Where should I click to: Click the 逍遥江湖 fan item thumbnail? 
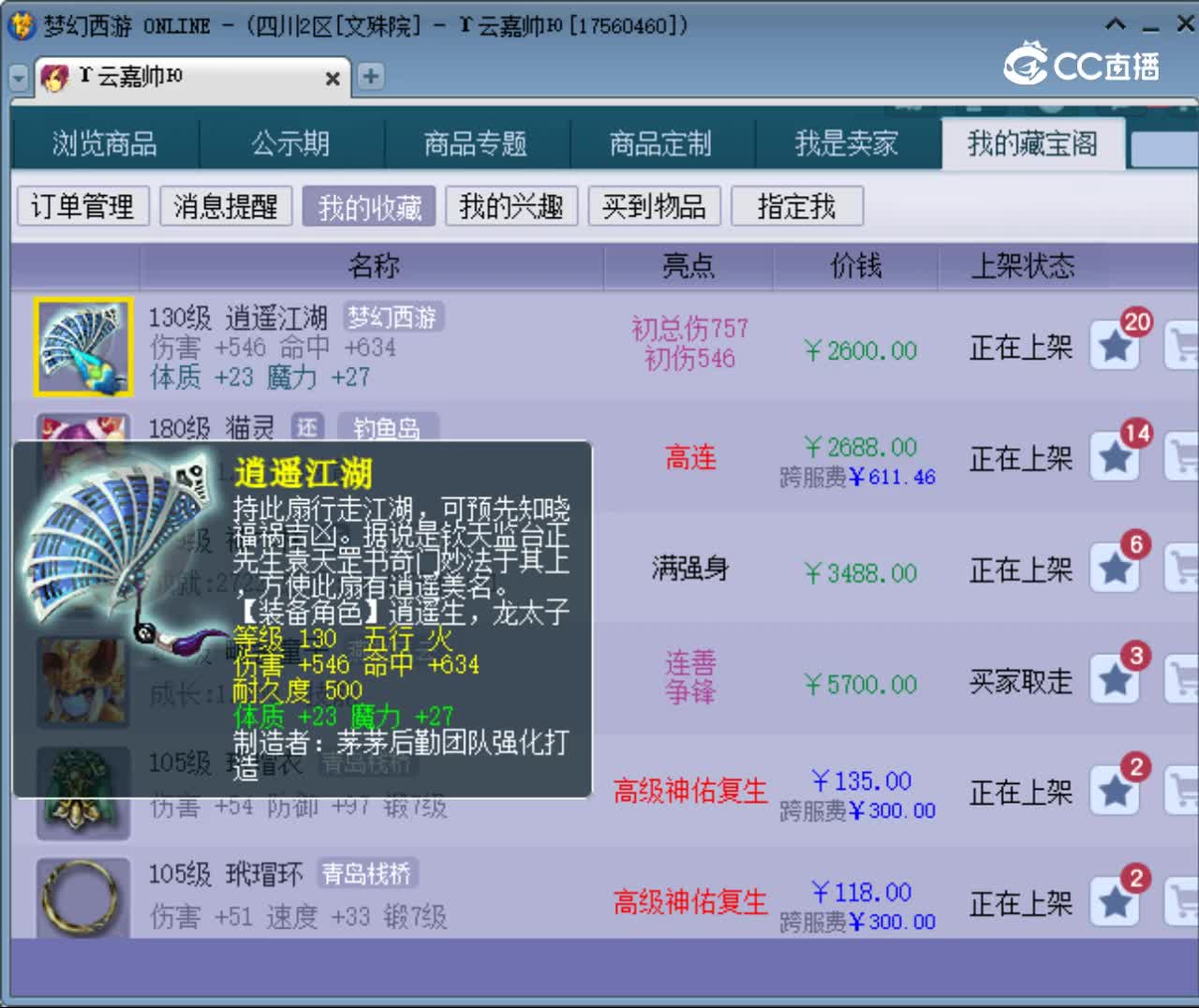tap(83, 347)
